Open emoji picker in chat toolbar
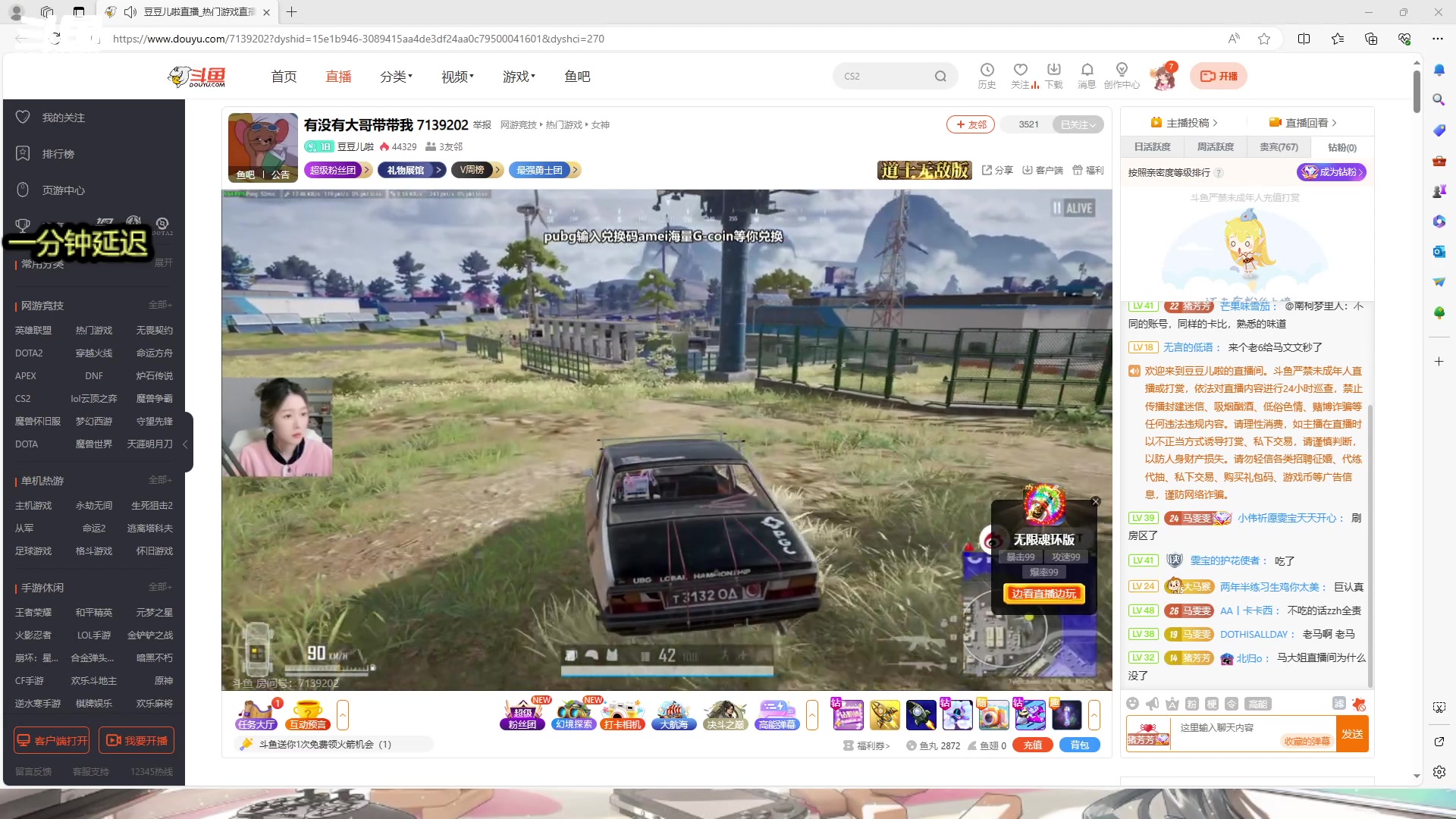Screen dimensions: 1456x819 pyautogui.click(x=1132, y=704)
